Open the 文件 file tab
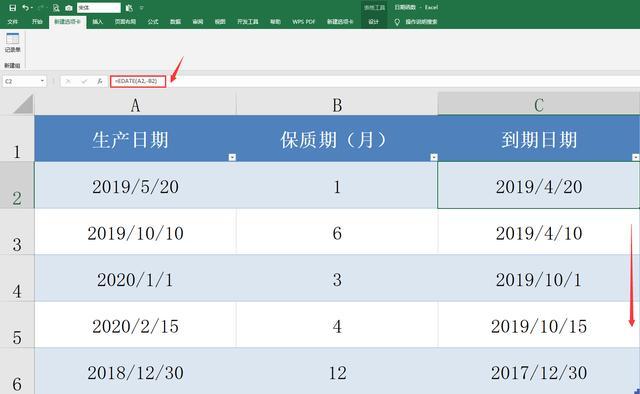Viewport: 640px width, 394px height. coord(13,22)
